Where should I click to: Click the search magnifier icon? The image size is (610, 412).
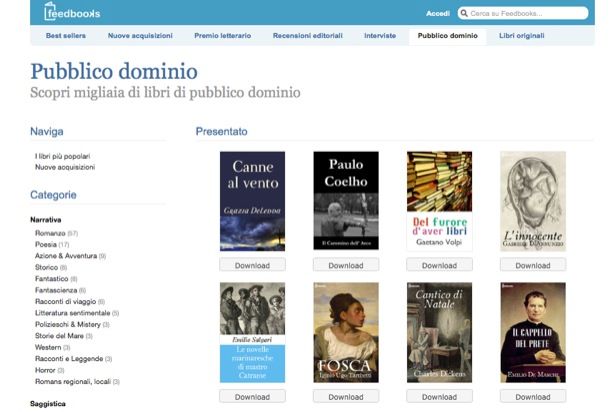pos(464,13)
